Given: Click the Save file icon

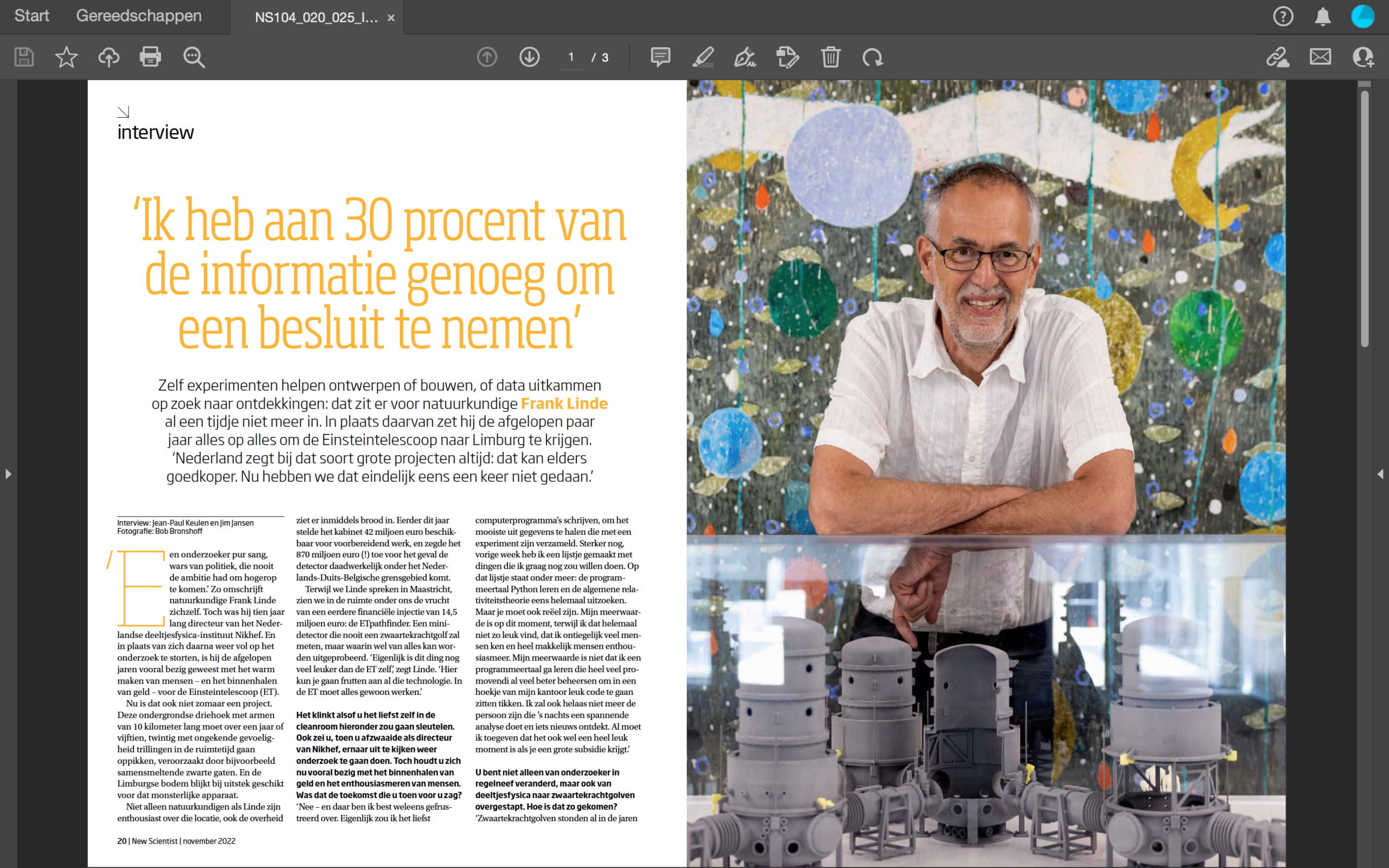Looking at the screenshot, I should pyautogui.click(x=24, y=57).
